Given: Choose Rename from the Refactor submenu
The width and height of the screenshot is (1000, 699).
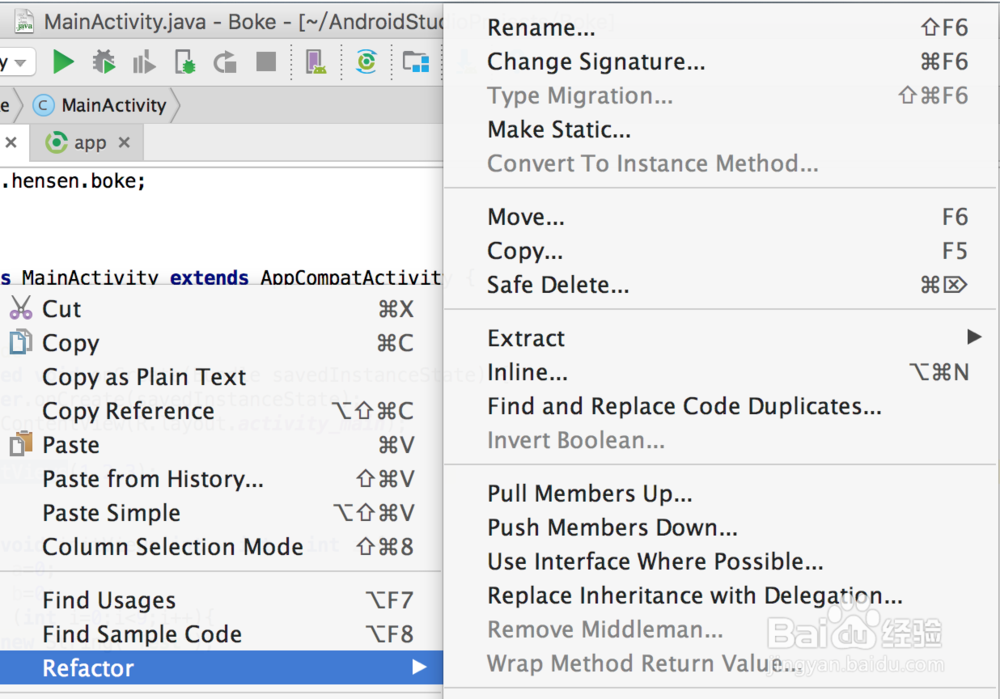Looking at the screenshot, I should click(x=541, y=28).
